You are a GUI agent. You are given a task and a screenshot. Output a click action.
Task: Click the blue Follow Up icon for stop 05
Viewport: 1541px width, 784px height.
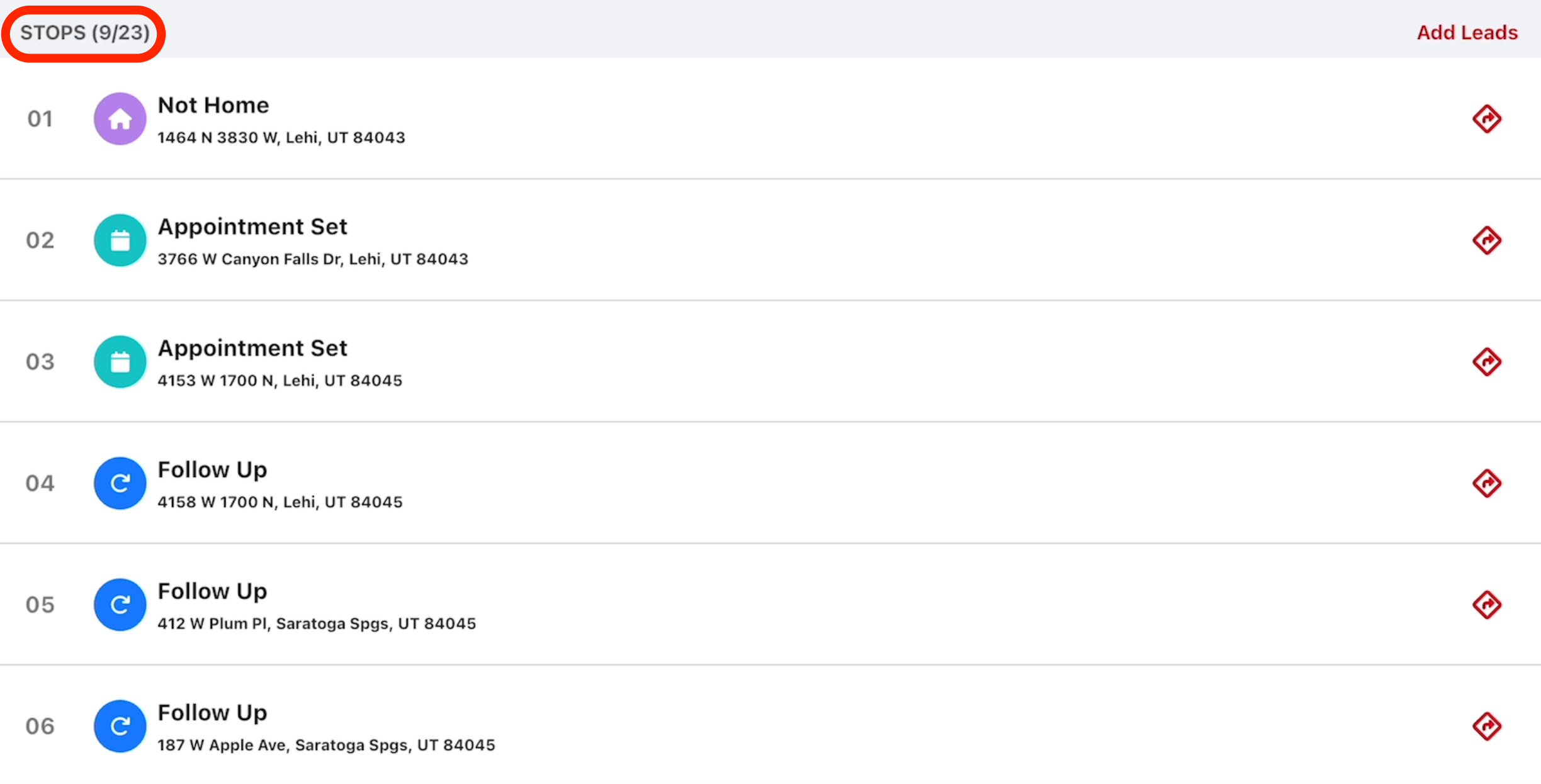(x=120, y=605)
